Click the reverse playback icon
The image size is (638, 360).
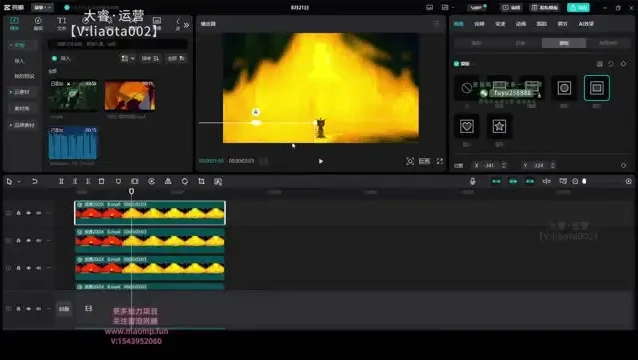click(151, 181)
